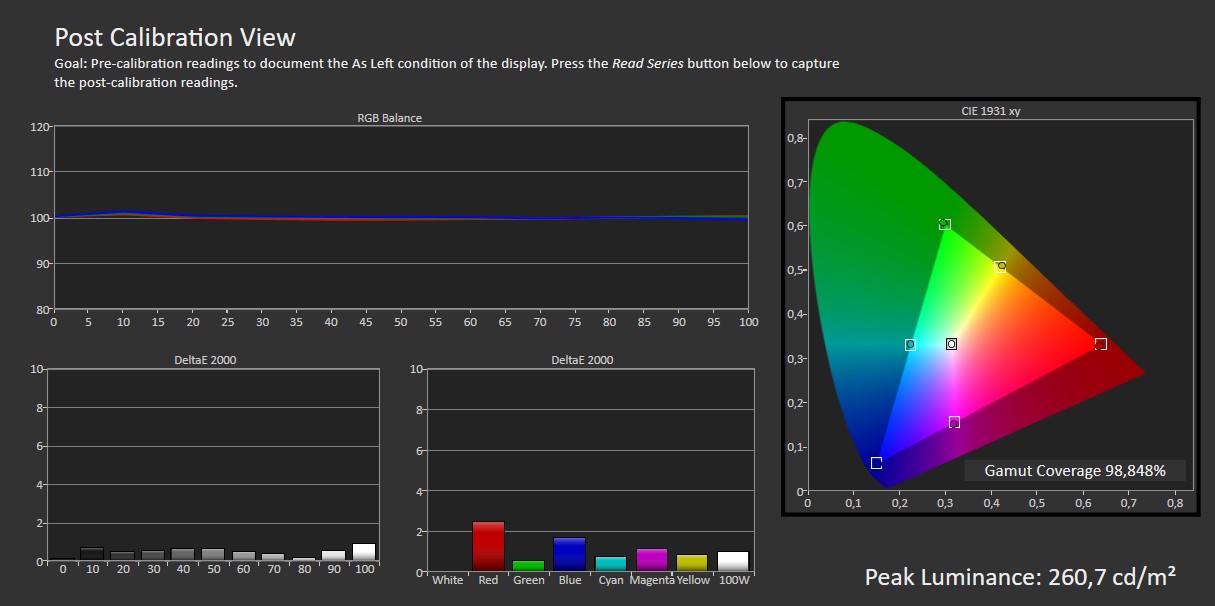1215x606 pixels.
Task: Click the Magenta label on color DeltaE axis
Action: [x=651, y=580]
